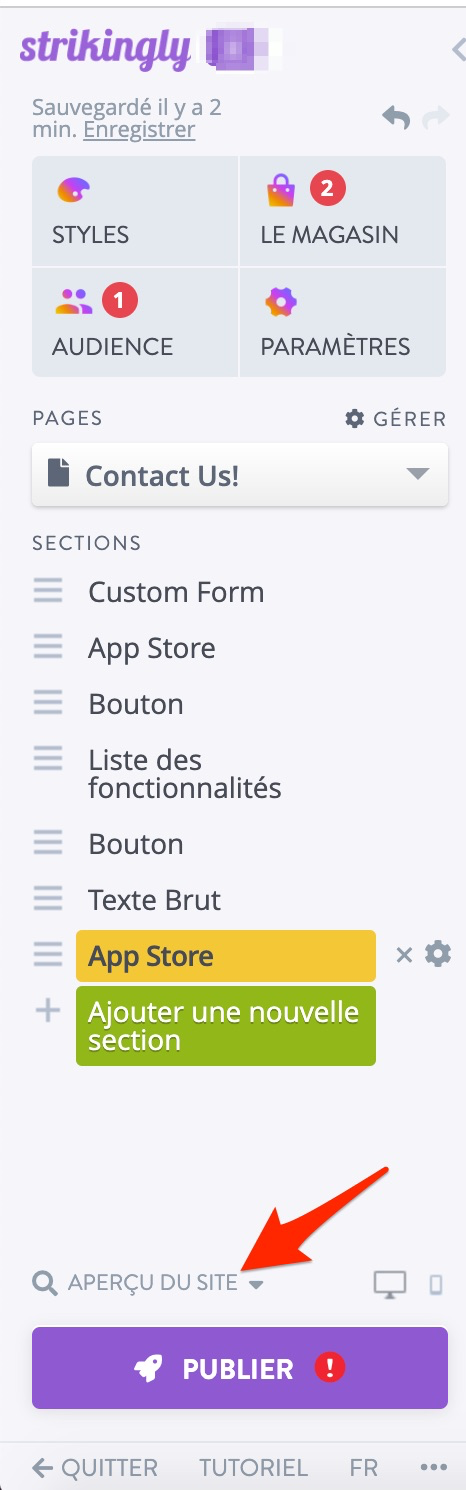
Task: Click the Publier button
Action: [x=240, y=1368]
